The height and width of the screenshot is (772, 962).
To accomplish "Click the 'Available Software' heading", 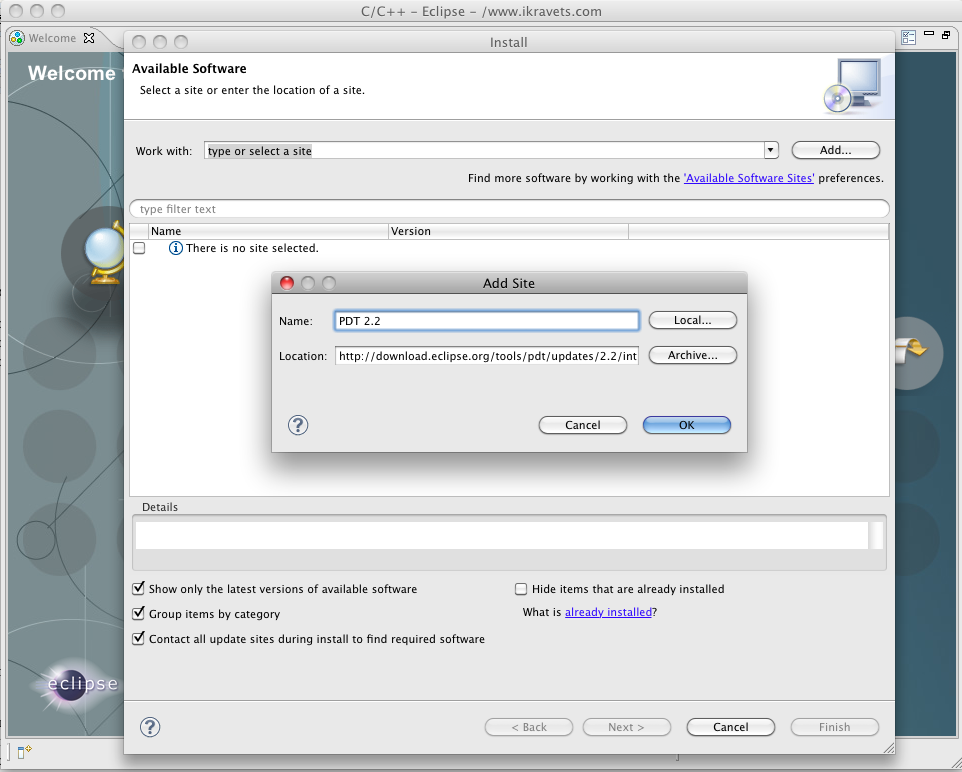I will [x=189, y=69].
